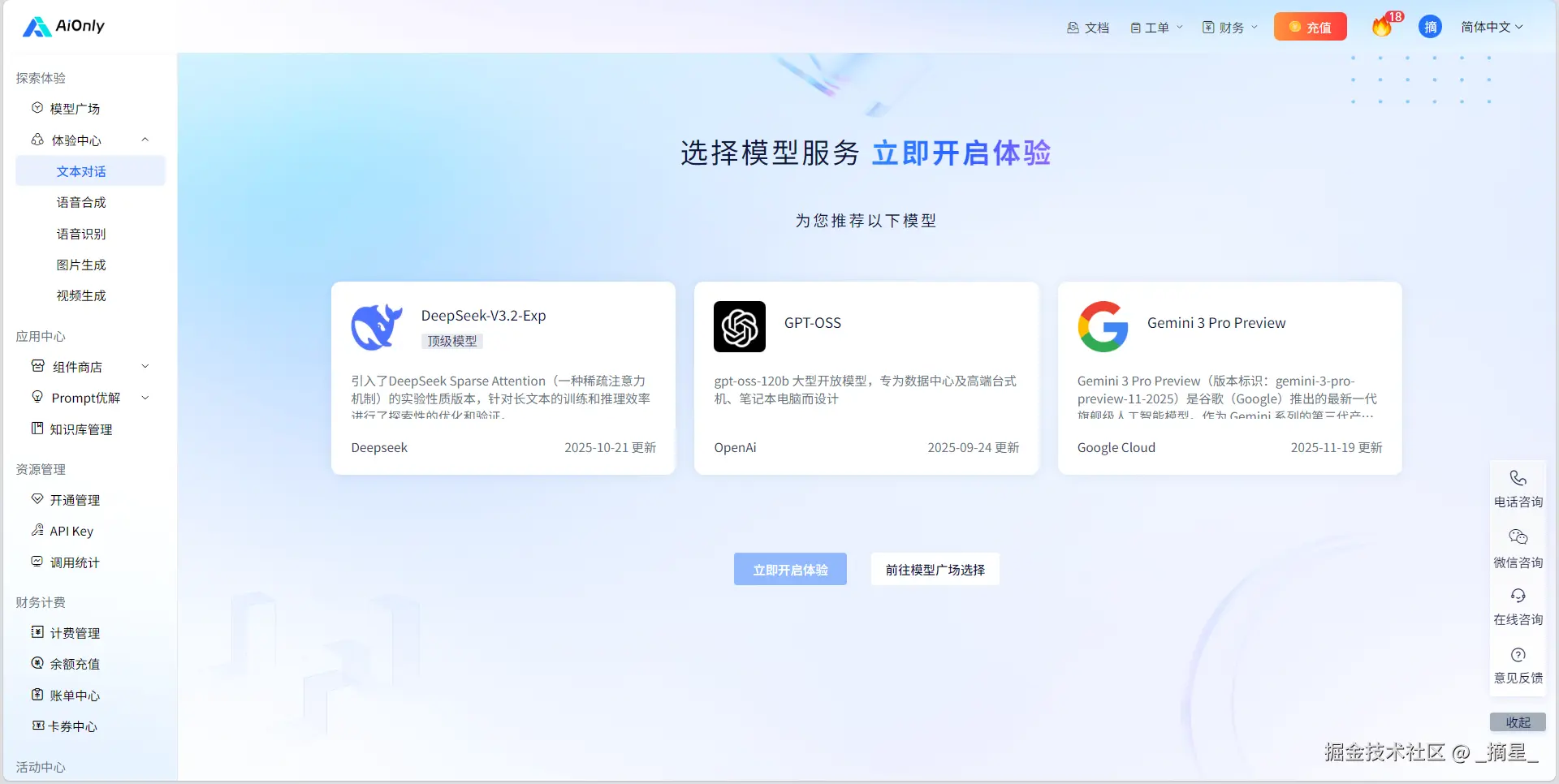Open the 文档 documentation link
The image size is (1559, 784).
click(x=1088, y=28)
